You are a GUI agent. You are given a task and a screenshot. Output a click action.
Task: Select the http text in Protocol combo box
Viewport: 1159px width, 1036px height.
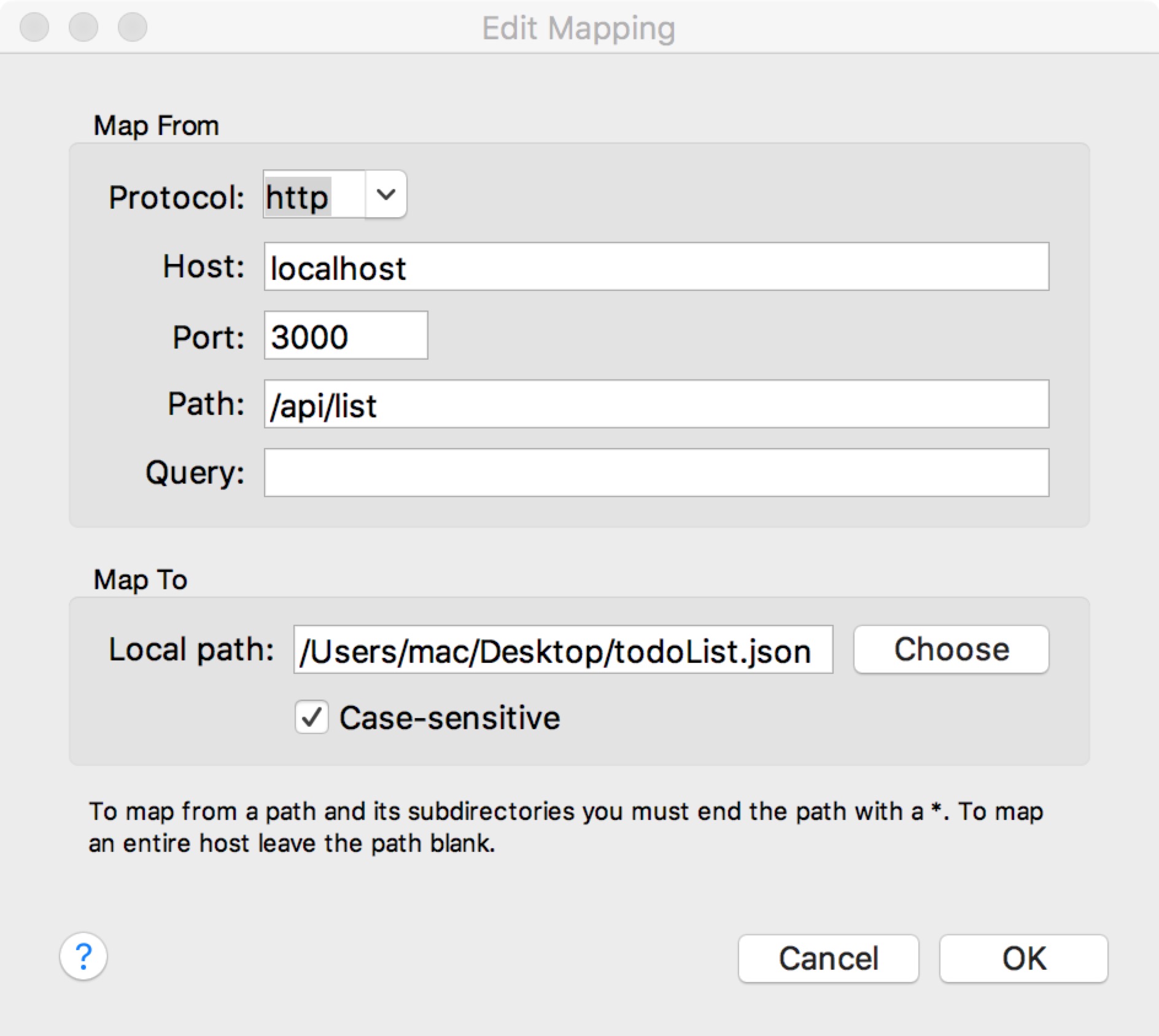click(298, 197)
